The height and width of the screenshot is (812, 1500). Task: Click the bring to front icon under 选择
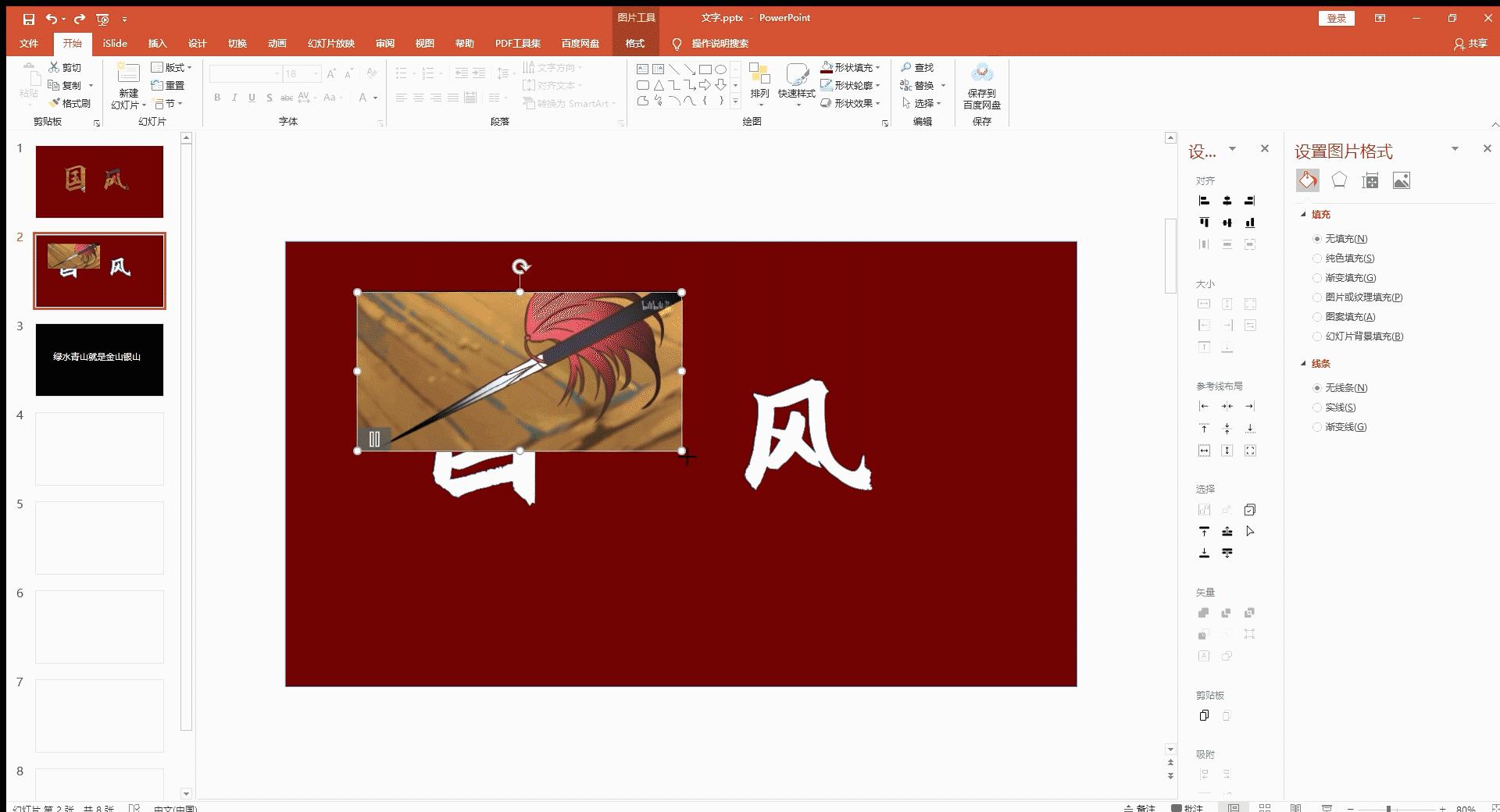(x=1204, y=532)
